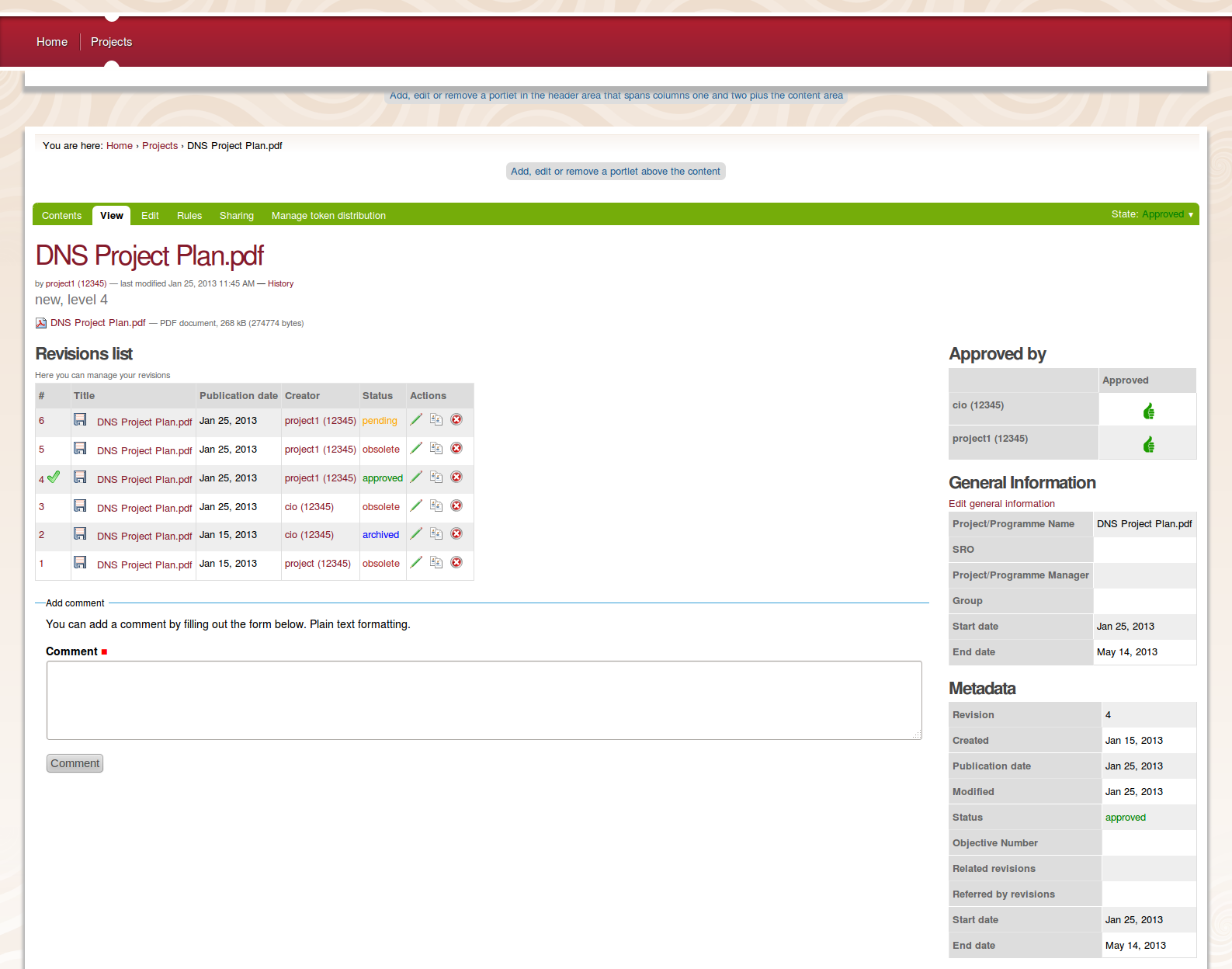Click the edit pencil icon for revision 4
Screen dimensions: 1232x969
click(416, 477)
